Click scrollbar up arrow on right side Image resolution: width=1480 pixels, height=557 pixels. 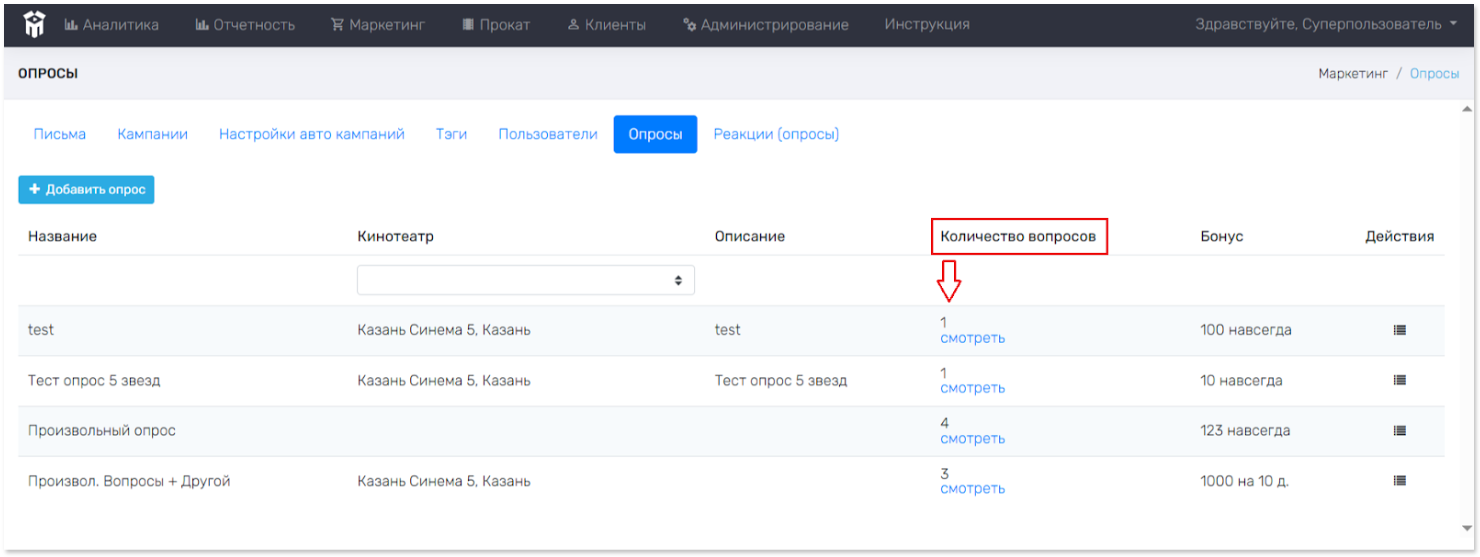click(x=1466, y=109)
